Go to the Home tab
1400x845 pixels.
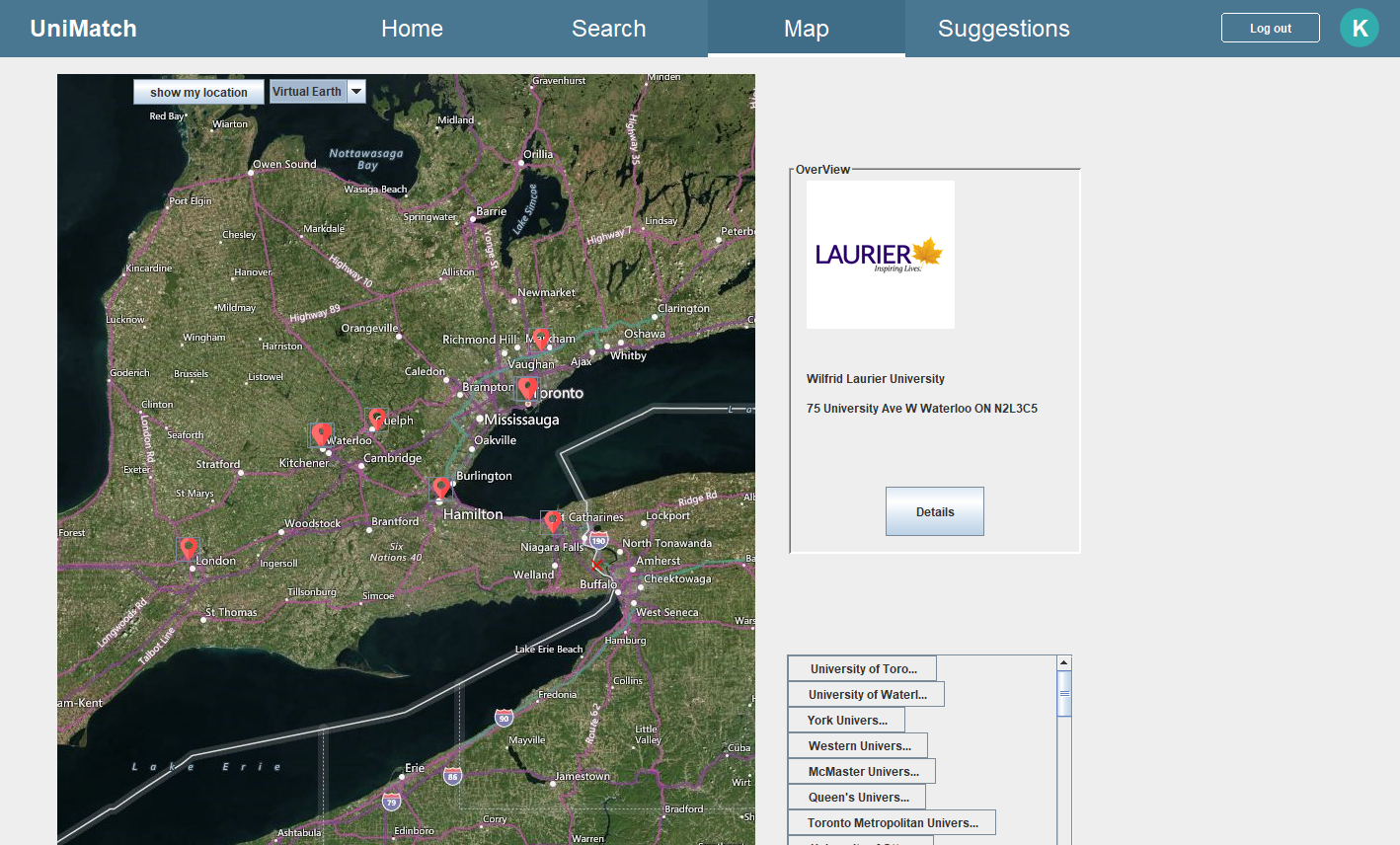412,29
